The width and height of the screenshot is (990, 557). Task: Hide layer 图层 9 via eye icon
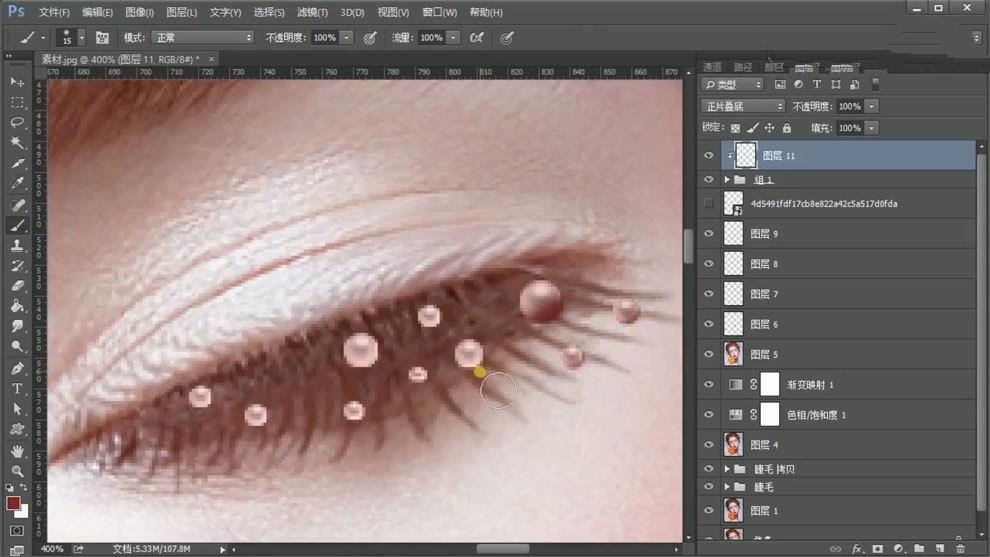709,234
